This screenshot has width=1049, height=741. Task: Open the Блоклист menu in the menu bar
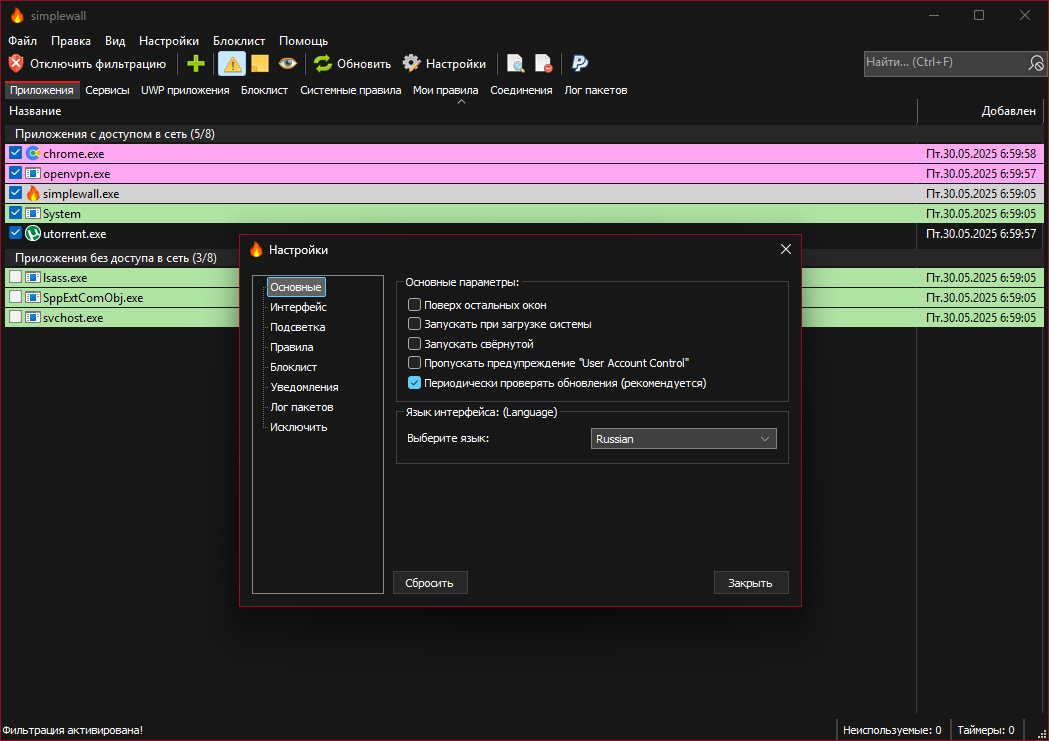coord(239,41)
